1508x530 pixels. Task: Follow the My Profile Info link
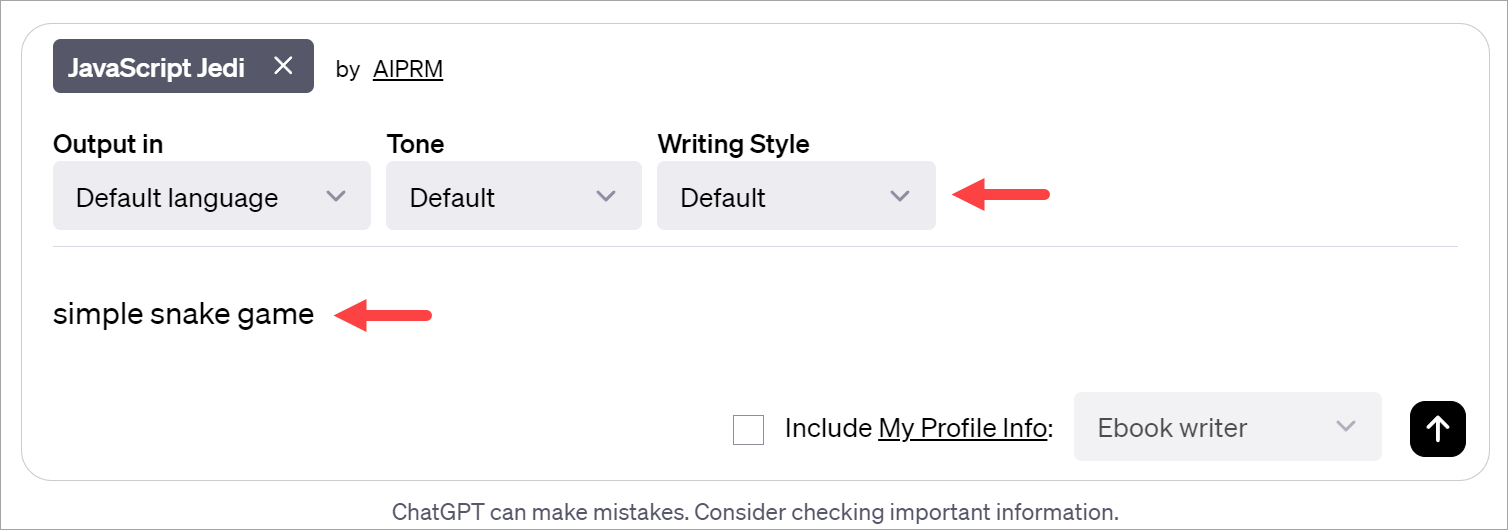[x=962, y=428]
